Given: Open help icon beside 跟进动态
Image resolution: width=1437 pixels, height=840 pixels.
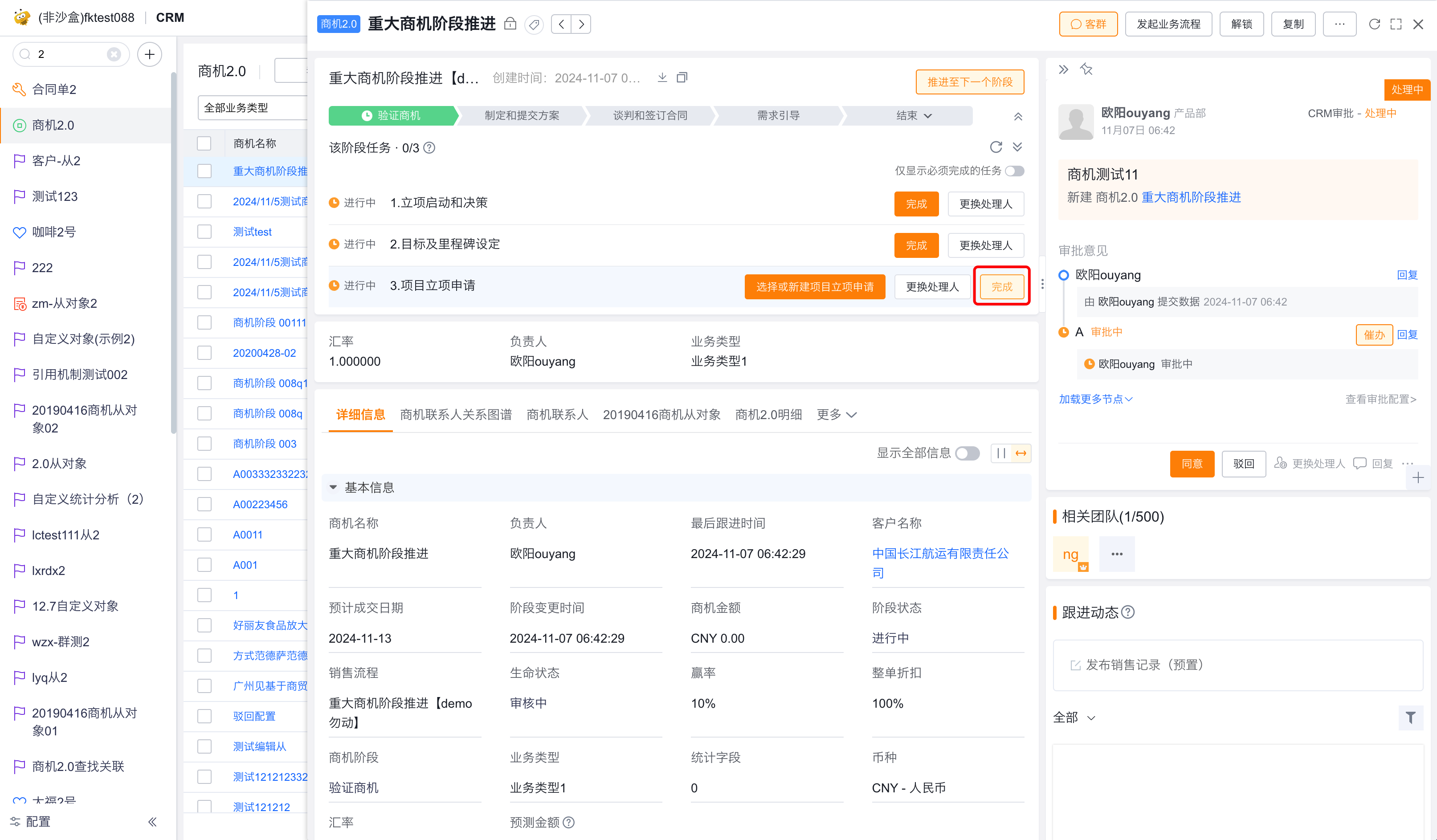Looking at the screenshot, I should click(1128, 612).
